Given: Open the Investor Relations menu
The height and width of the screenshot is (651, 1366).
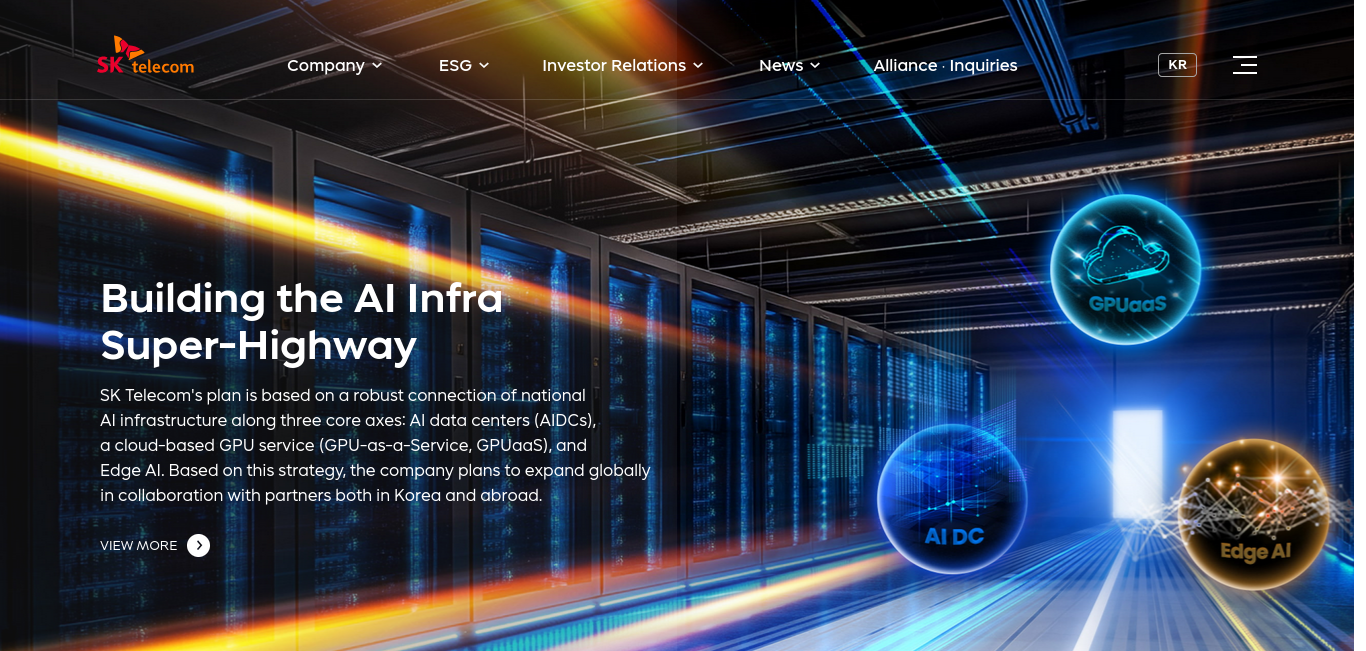Looking at the screenshot, I should click(623, 65).
